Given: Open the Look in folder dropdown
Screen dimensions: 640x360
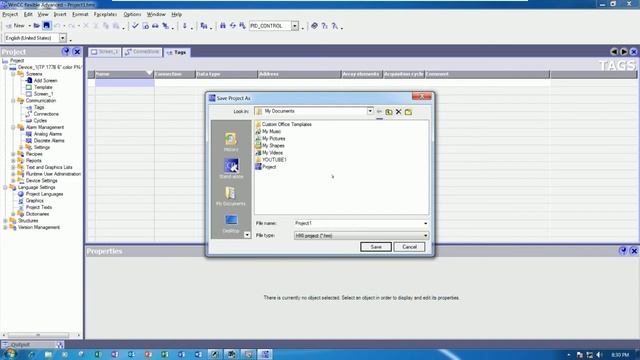Looking at the screenshot, I should 370,111.
